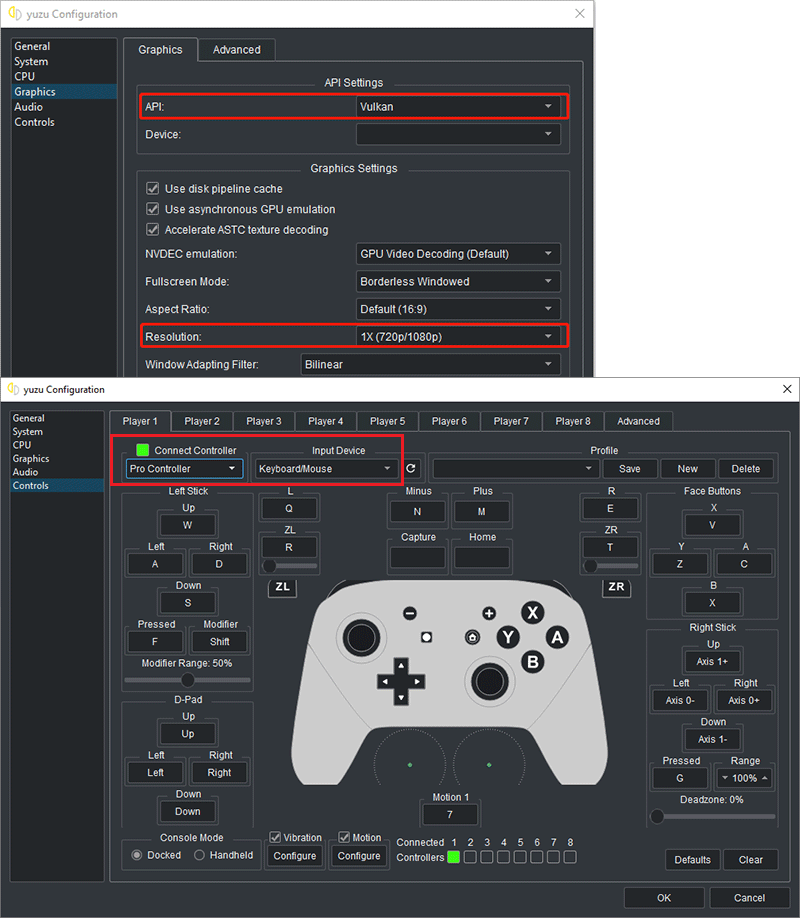Click the X button on controller image
This screenshot has height=918, width=800.
(532, 613)
